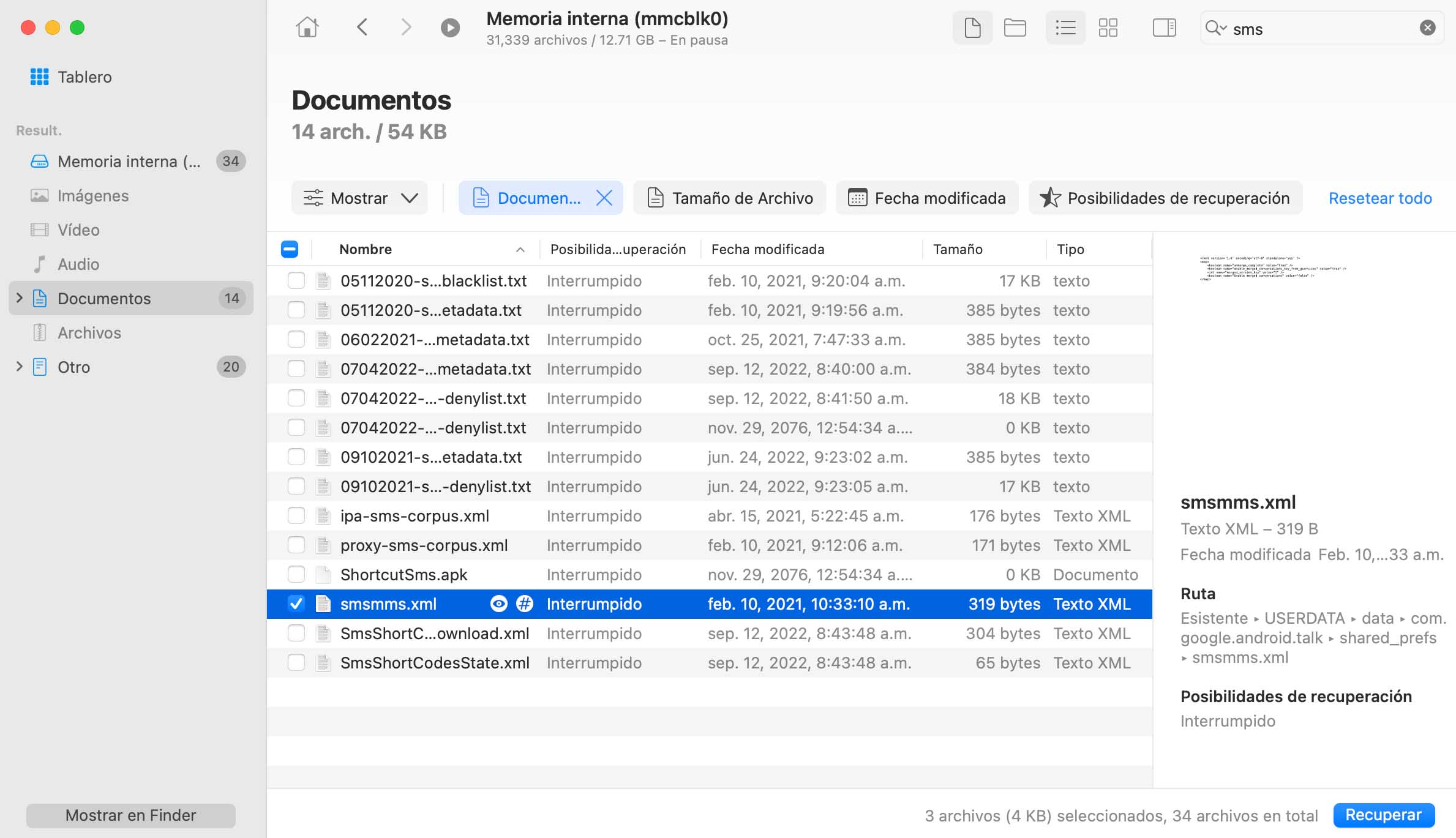Image resolution: width=1456 pixels, height=838 pixels.
Task: Check the 05112020-s...etadata.txt checkbox
Action: pos(296,310)
